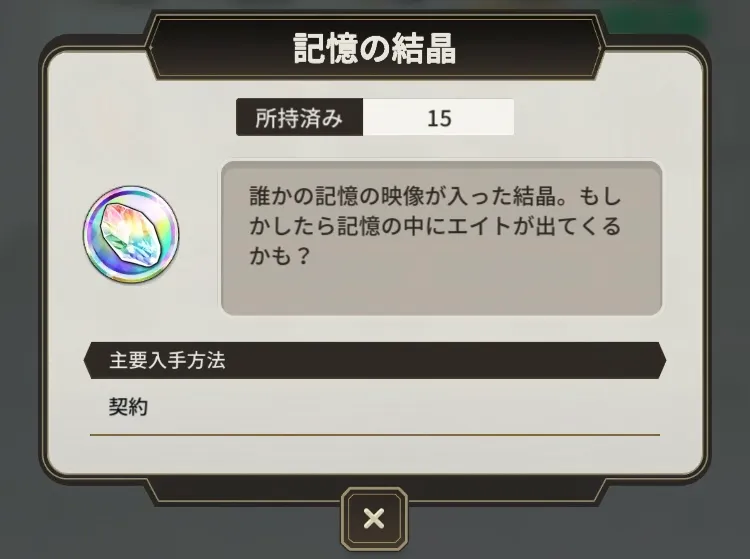Click the 主要入手方法 section header bar
The image size is (750, 559).
coord(375,361)
